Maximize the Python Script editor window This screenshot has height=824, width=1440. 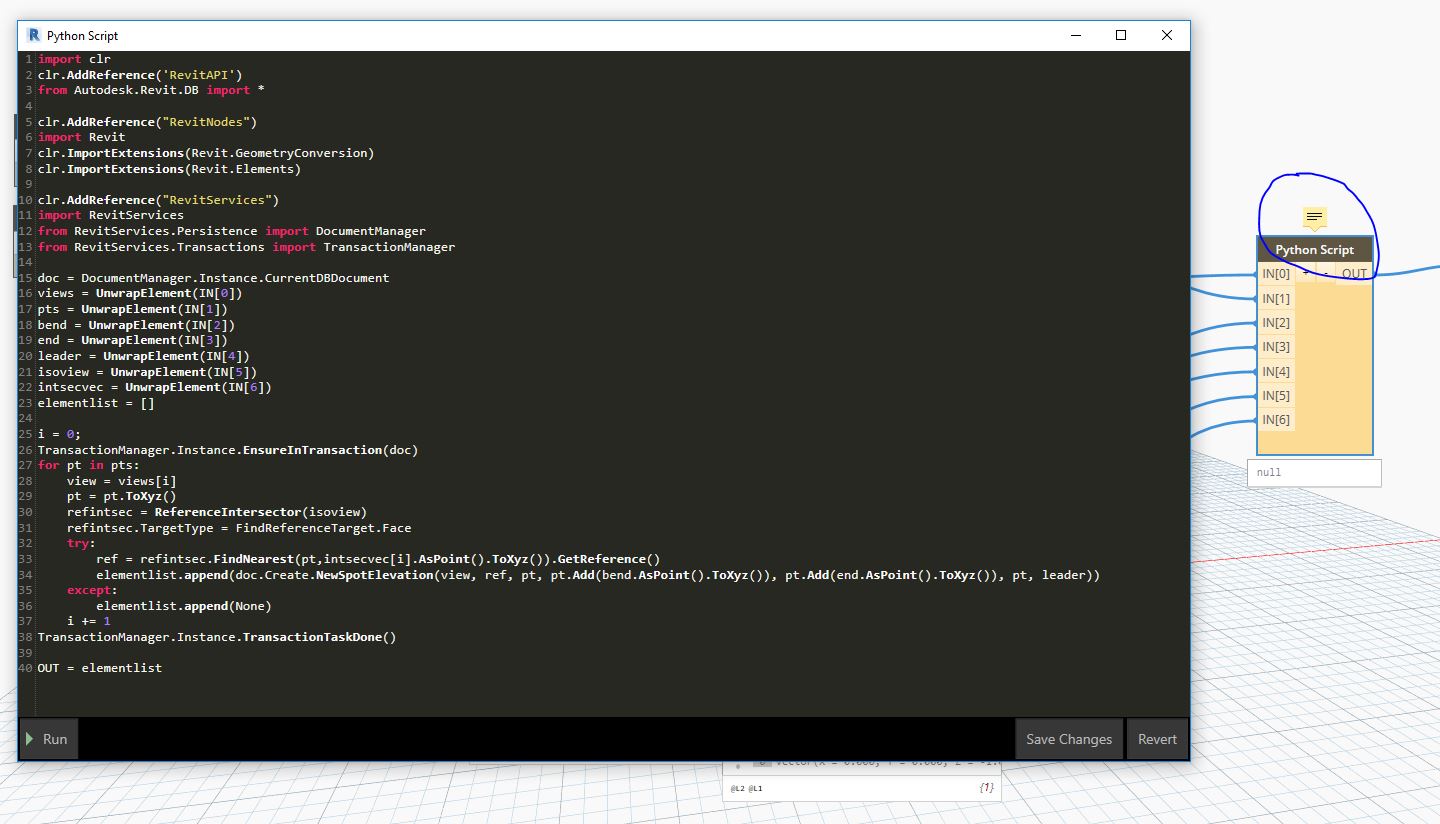point(1121,35)
